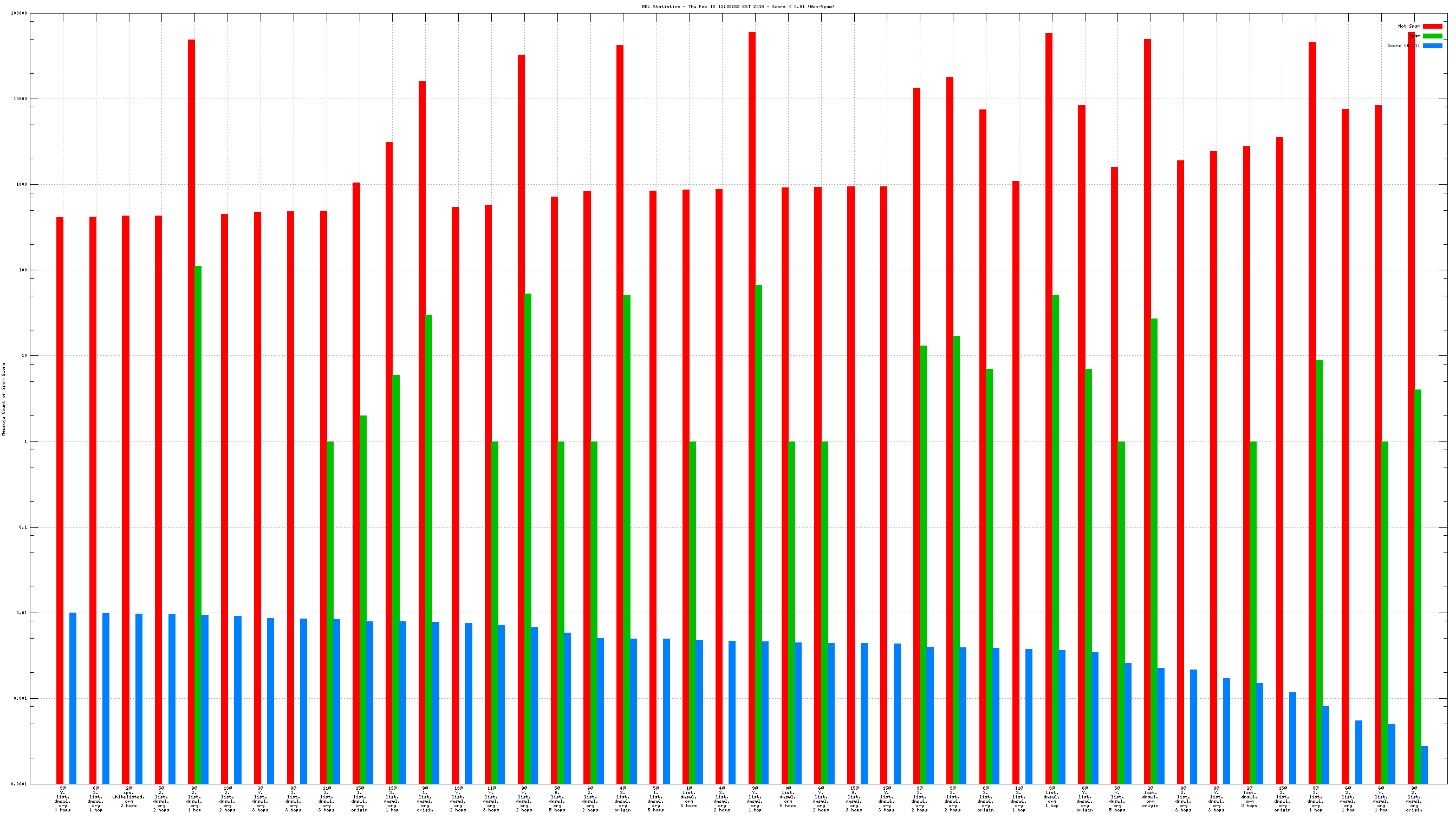The width and height of the screenshot is (1456, 819).
Task: Click the 0.0001 y-axis tick label
Action: (x=20, y=784)
